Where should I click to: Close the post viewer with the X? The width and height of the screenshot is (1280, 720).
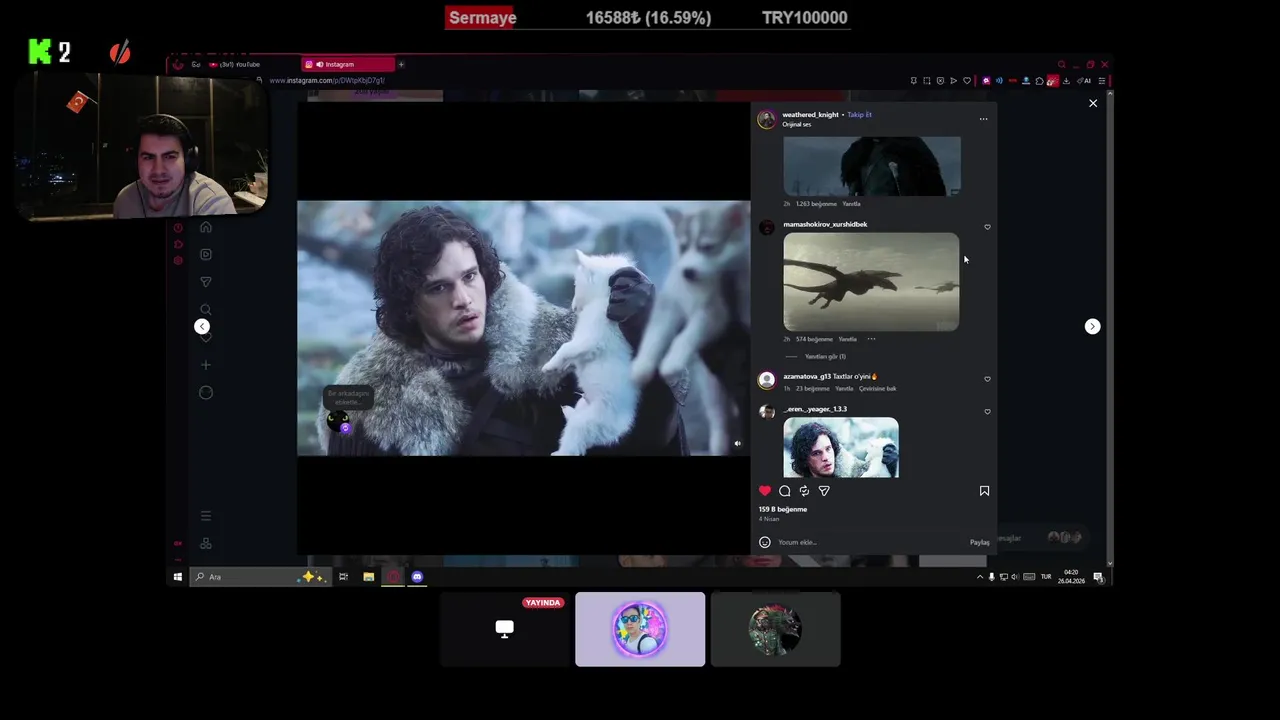[1093, 103]
